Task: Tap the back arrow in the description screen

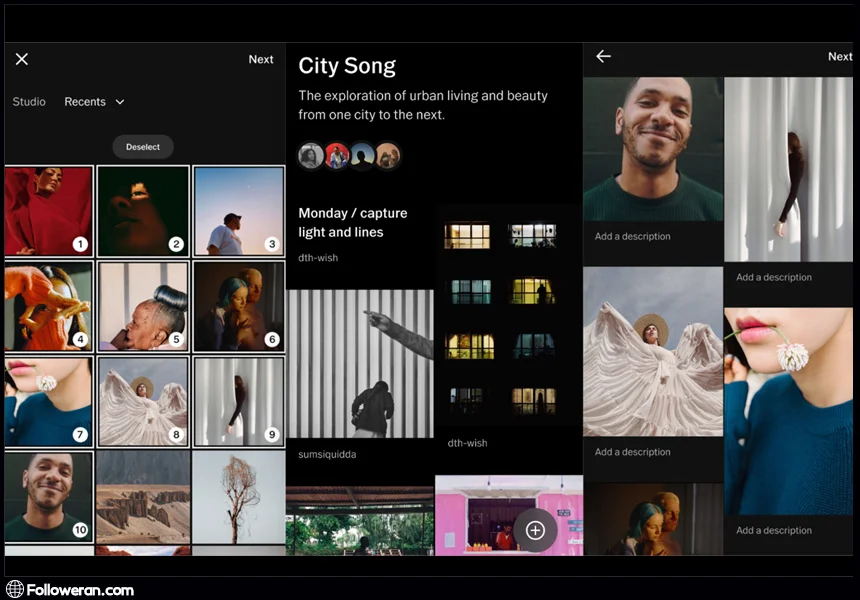Action: coord(603,57)
